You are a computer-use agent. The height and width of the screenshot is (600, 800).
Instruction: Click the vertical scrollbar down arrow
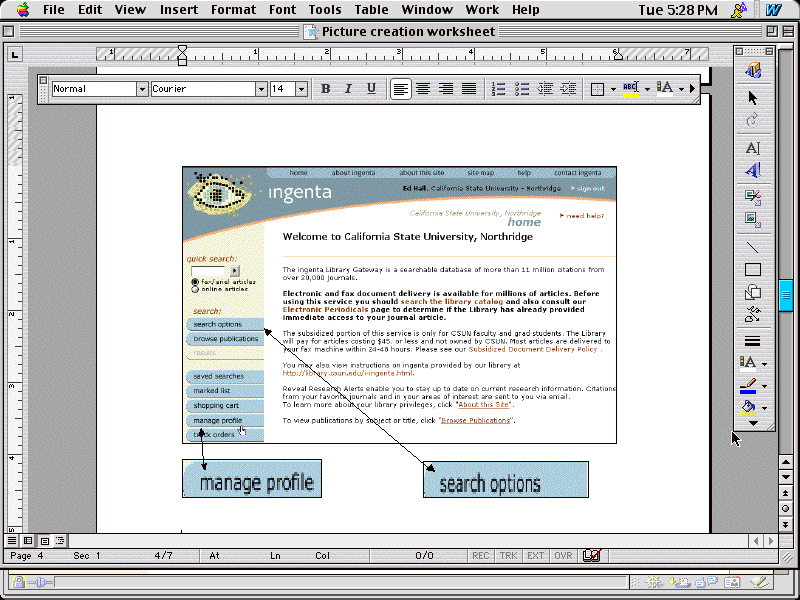point(786,477)
